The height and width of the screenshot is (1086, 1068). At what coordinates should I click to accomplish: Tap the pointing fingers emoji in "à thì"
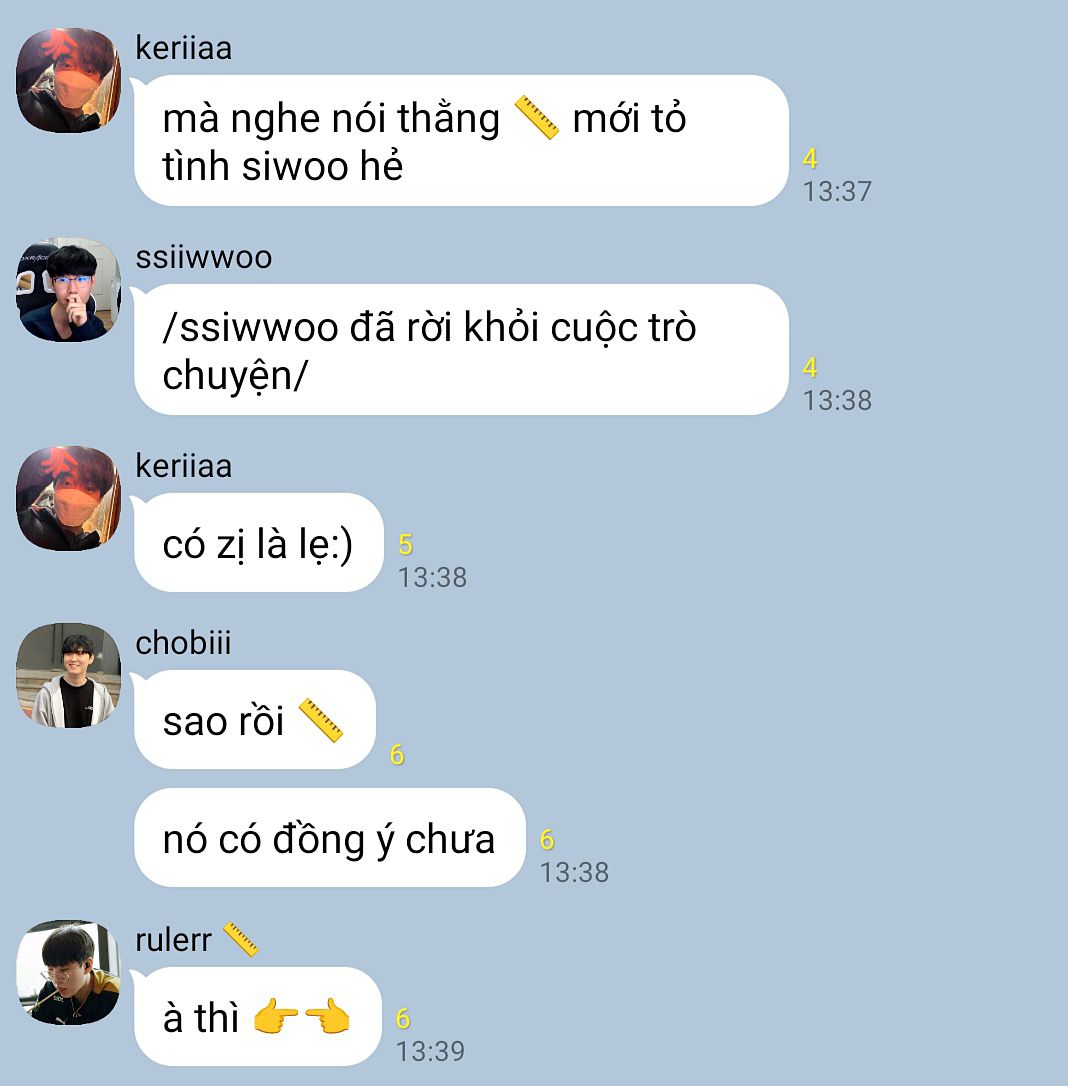coord(302,1017)
